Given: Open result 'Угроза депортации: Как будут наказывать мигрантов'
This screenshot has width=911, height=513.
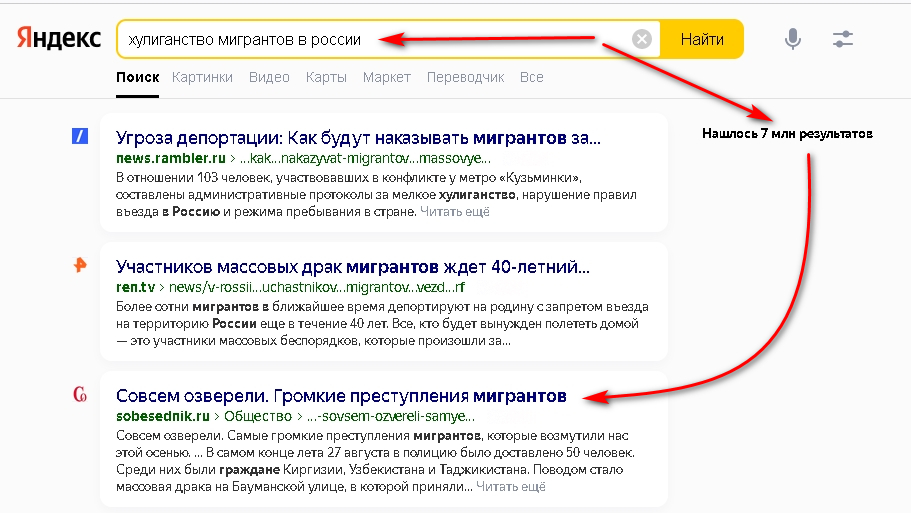Looking at the screenshot, I should [x=358, y=138].
